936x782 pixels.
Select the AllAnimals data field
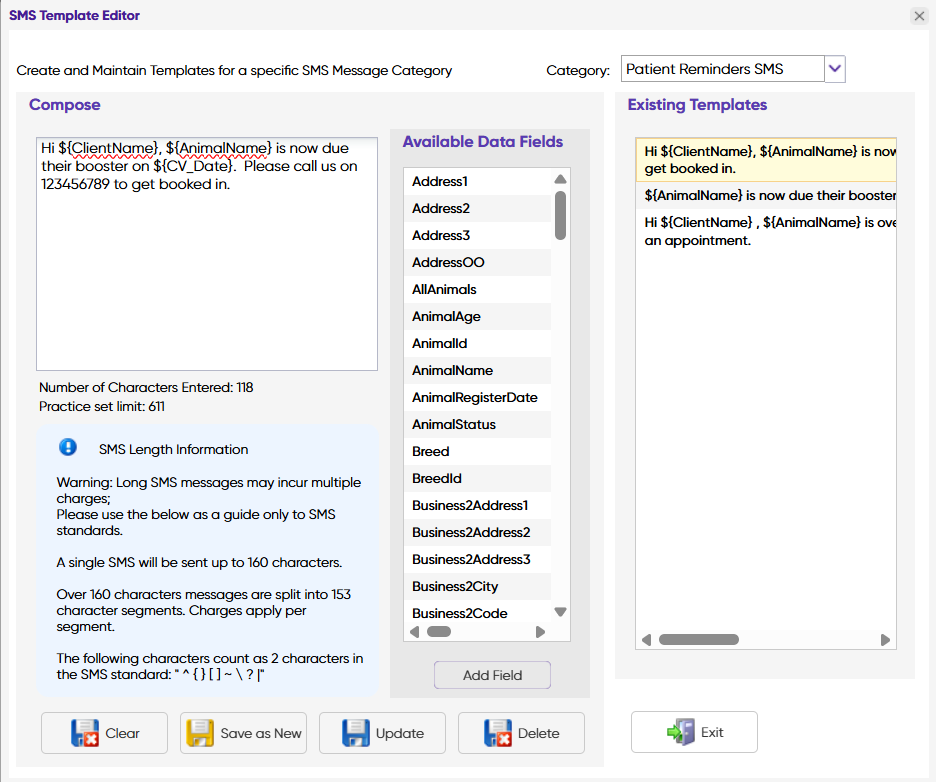coord(478,290)
